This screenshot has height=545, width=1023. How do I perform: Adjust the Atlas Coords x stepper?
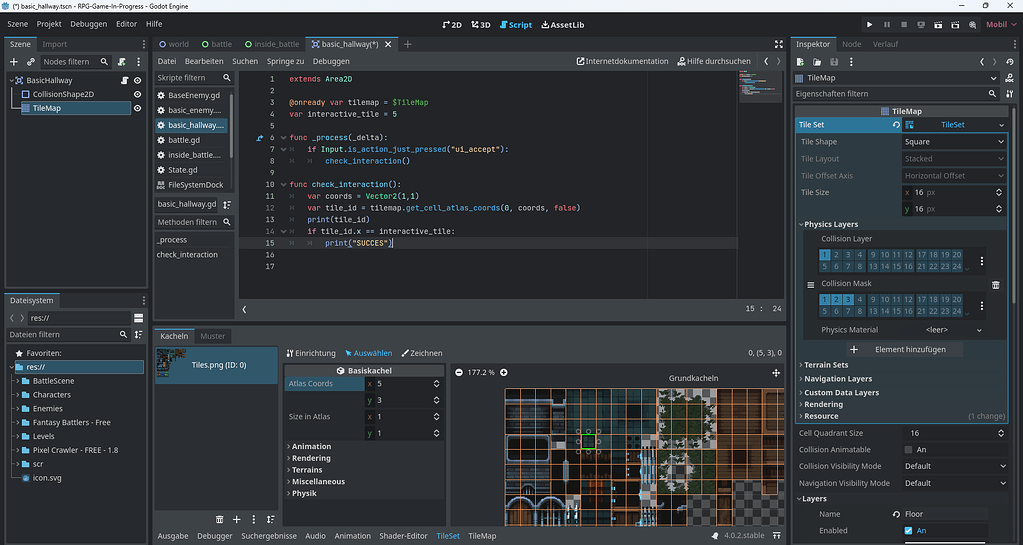(436, 384)
